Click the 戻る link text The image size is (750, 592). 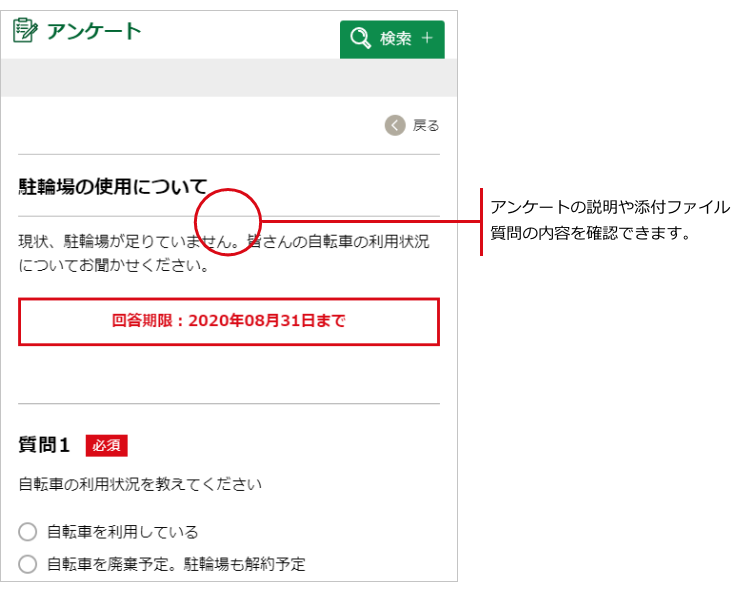click(x=426, y=126)
